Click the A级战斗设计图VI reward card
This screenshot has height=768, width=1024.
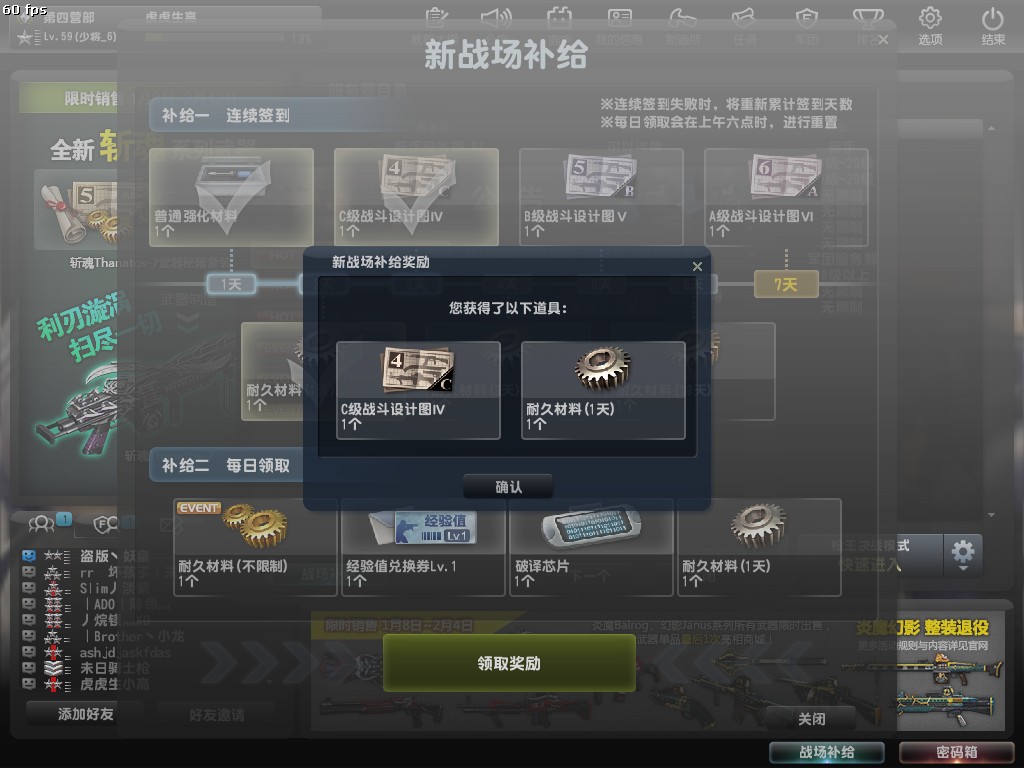tap(786, 197)
